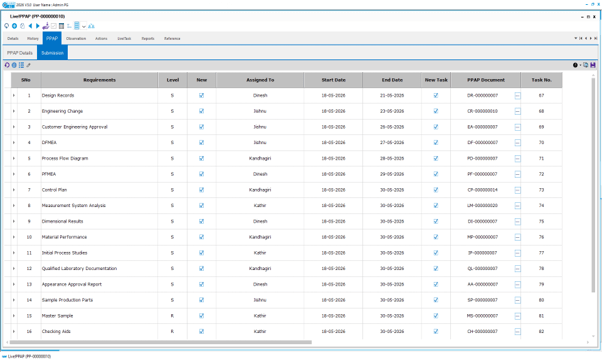The width and height of the screenshot is (602, 361).
Task: Toggle New Task checkbox for Engineering Change row
Action: pyautogui.click(x=436, y=111)
